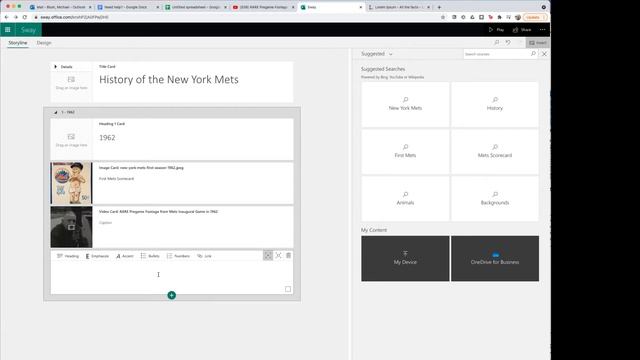Bookmark this page with star icon
640x360 pixels.
click(x=443, y=17)
